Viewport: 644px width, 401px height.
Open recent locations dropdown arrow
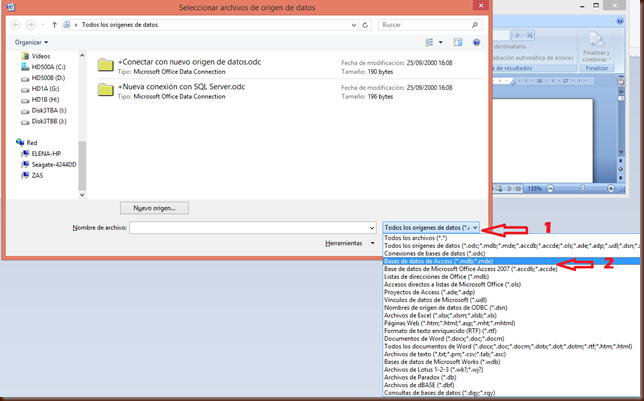[43, 25]
